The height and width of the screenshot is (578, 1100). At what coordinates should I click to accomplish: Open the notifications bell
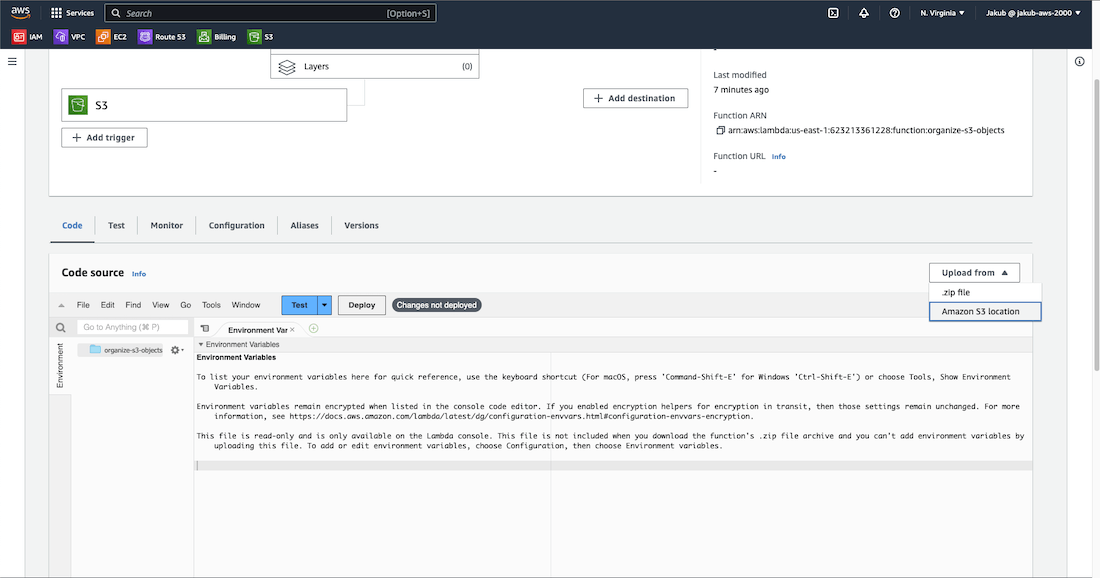click(x=864, y=13)
